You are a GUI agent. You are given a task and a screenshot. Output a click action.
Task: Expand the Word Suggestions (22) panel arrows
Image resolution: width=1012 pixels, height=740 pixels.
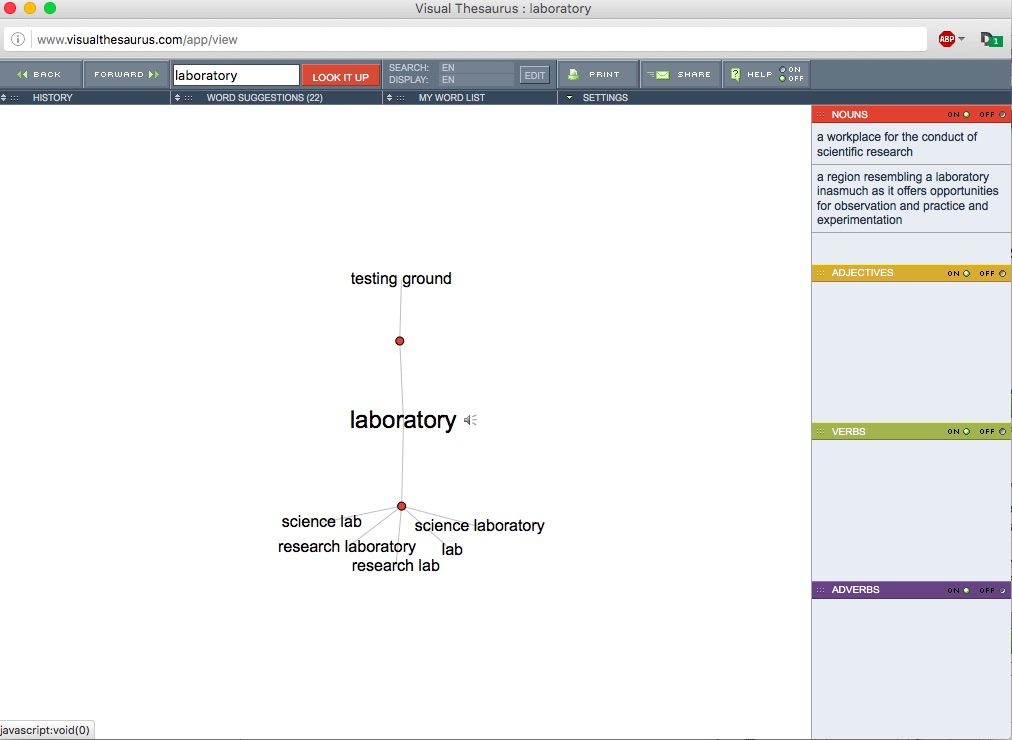pyautogui.click(x=177, y=98)
